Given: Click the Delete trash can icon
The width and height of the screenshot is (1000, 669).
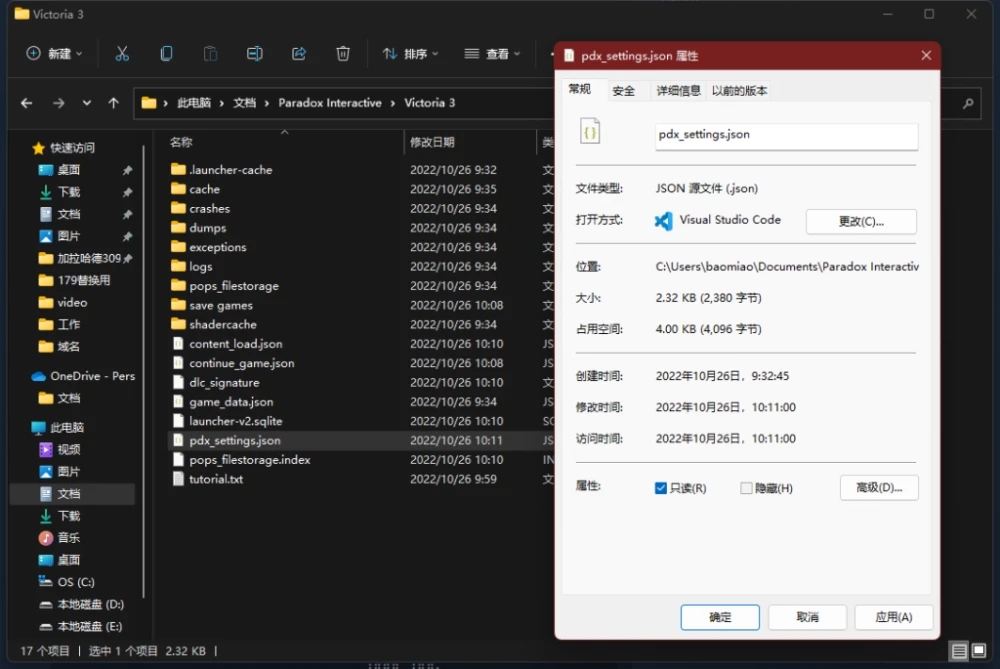Looking at the screenshot, I should point(343,54).
